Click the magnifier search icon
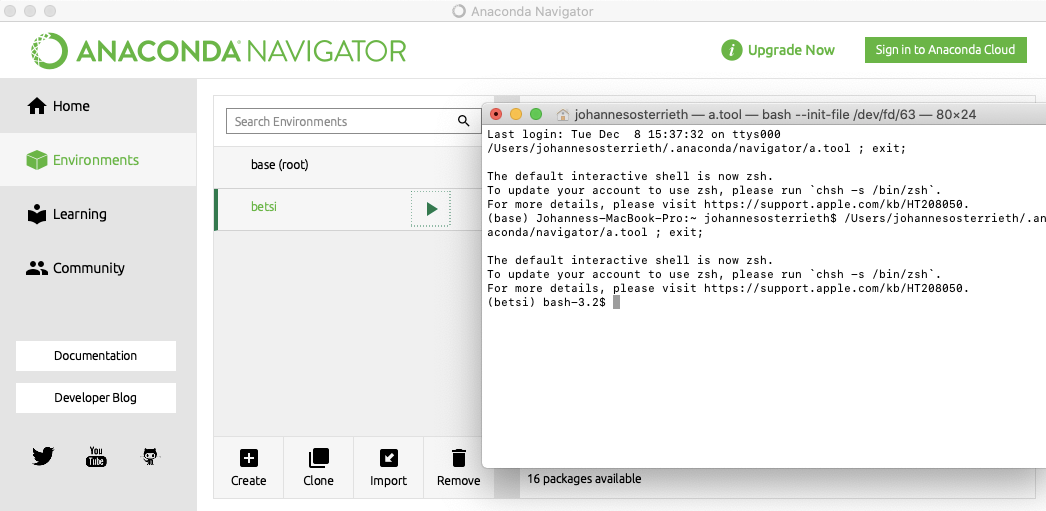 tap(463, 121)
